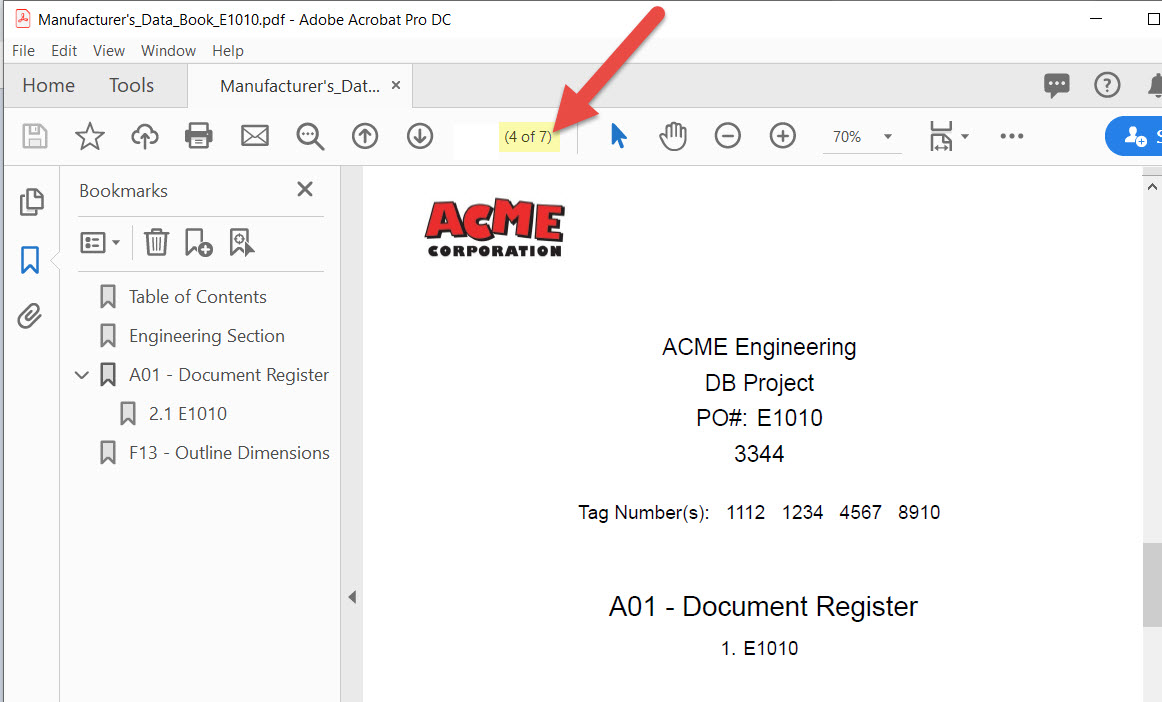Collapse the navigation pane arrow

click(x=352, y=597)
